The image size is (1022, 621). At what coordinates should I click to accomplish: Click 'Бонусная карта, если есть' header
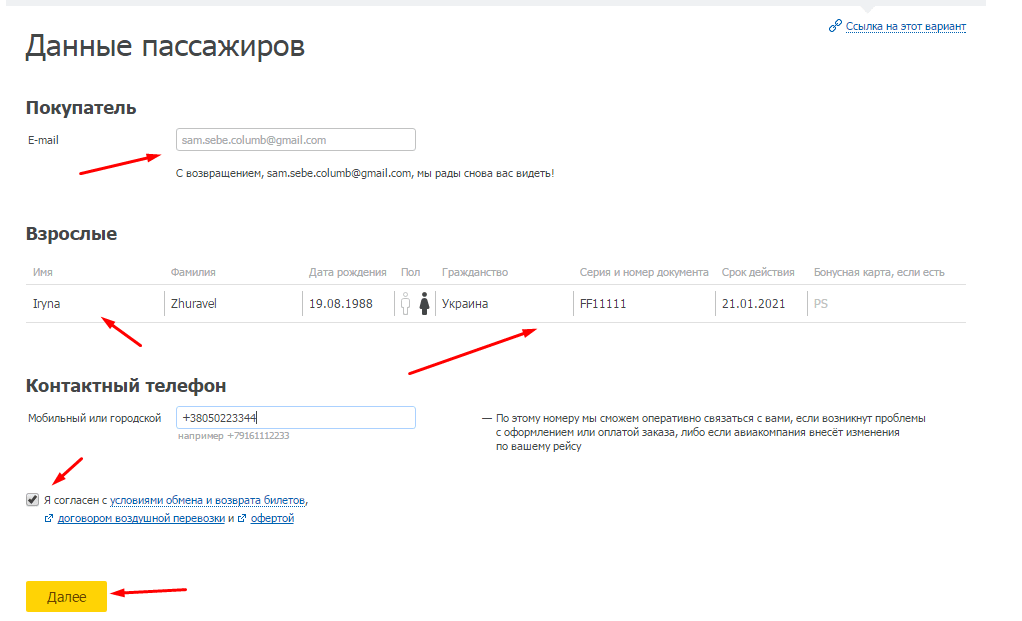879,272
